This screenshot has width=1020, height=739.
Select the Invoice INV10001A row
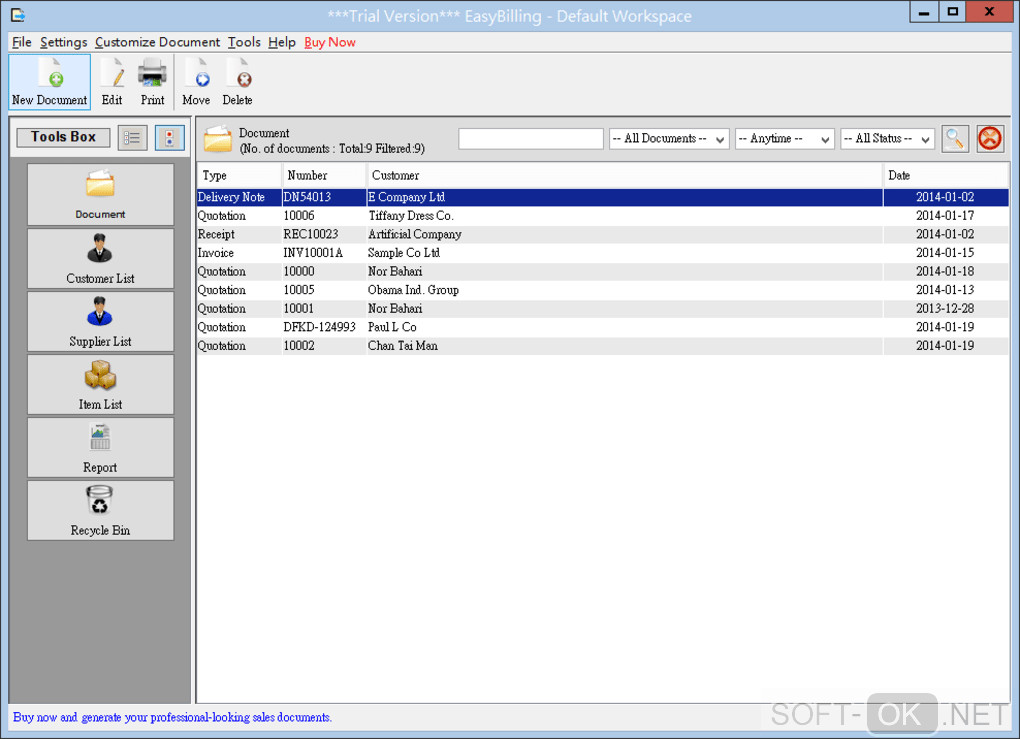[x=603, y=253]
